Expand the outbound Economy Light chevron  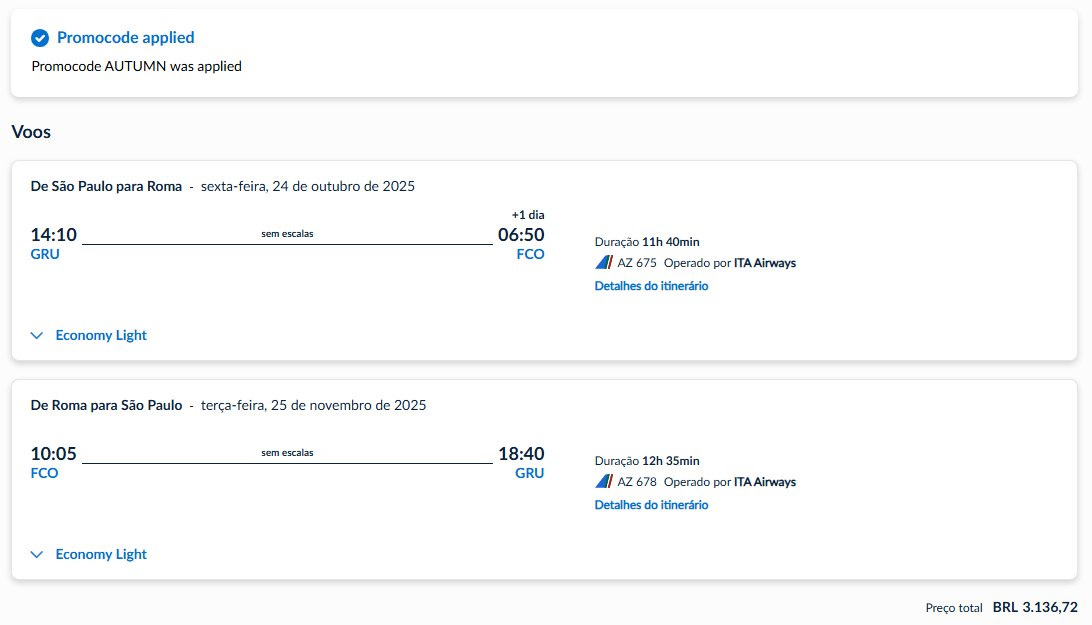(x=37, y=335)
